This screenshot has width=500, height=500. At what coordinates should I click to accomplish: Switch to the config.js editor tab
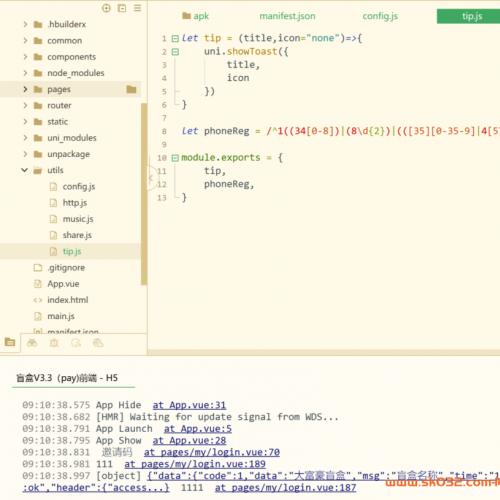coord(380,16)
